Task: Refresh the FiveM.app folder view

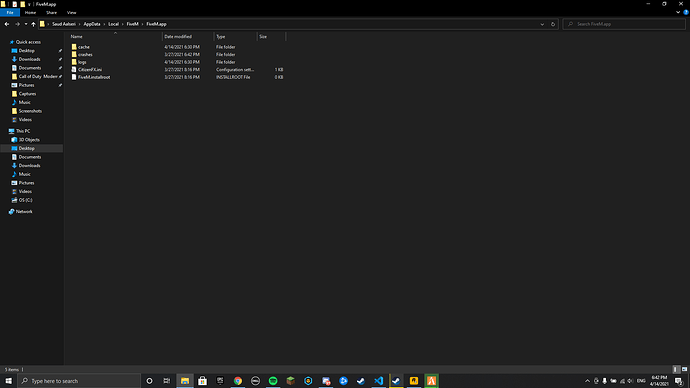Action: coord(553,24)
